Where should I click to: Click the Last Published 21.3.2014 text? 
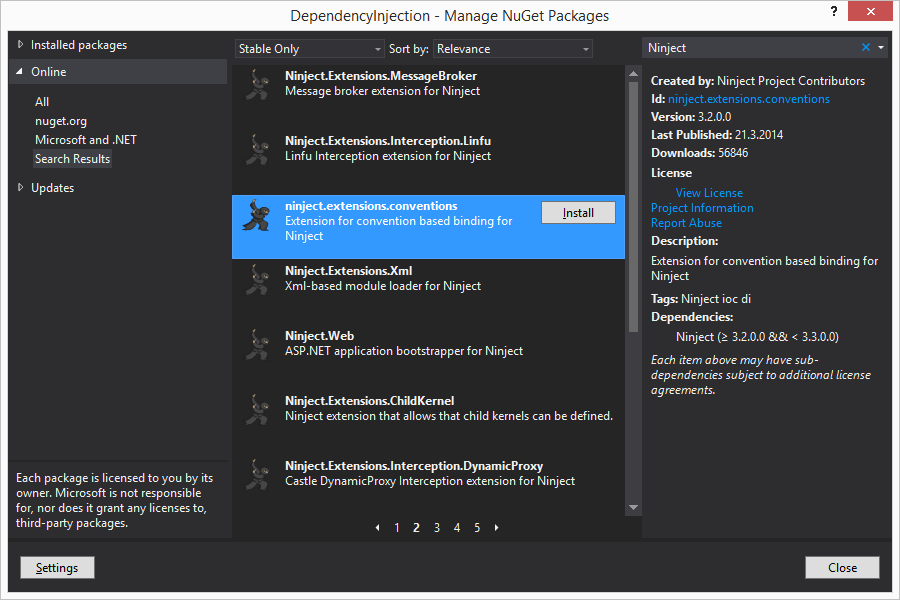coord(717,135)
